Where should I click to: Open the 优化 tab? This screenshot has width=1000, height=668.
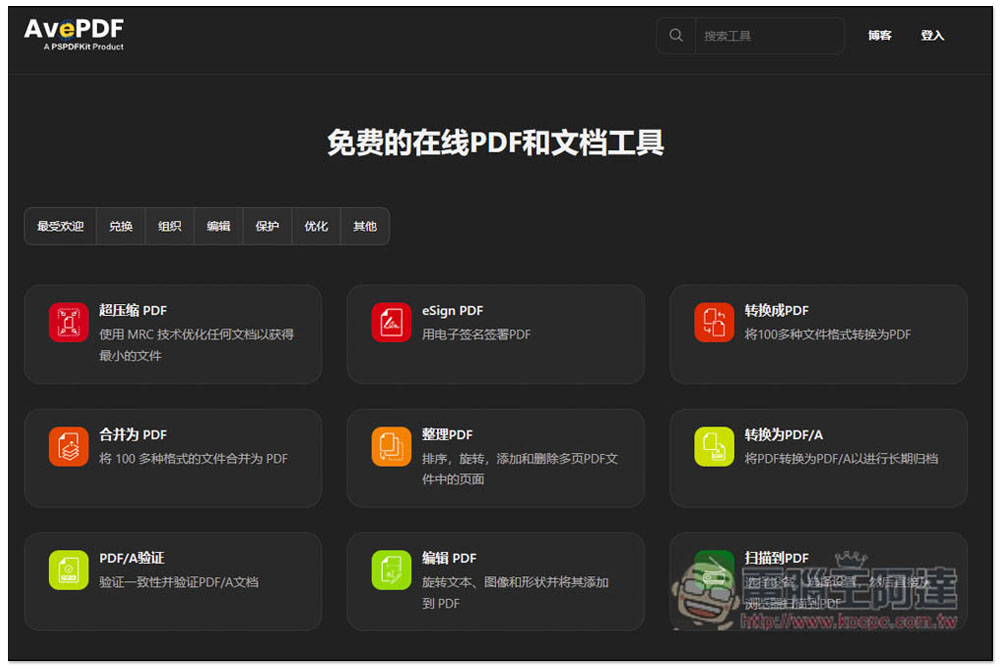tap(316, 226)
